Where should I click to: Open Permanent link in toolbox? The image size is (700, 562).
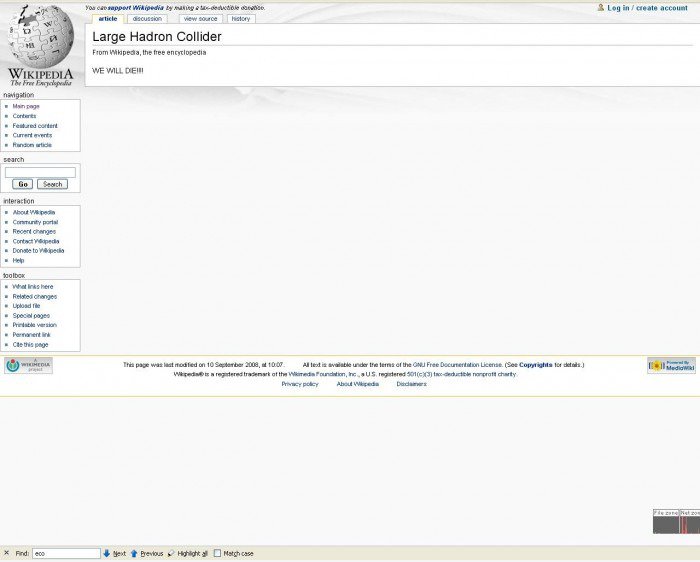[x=32, y=335]
